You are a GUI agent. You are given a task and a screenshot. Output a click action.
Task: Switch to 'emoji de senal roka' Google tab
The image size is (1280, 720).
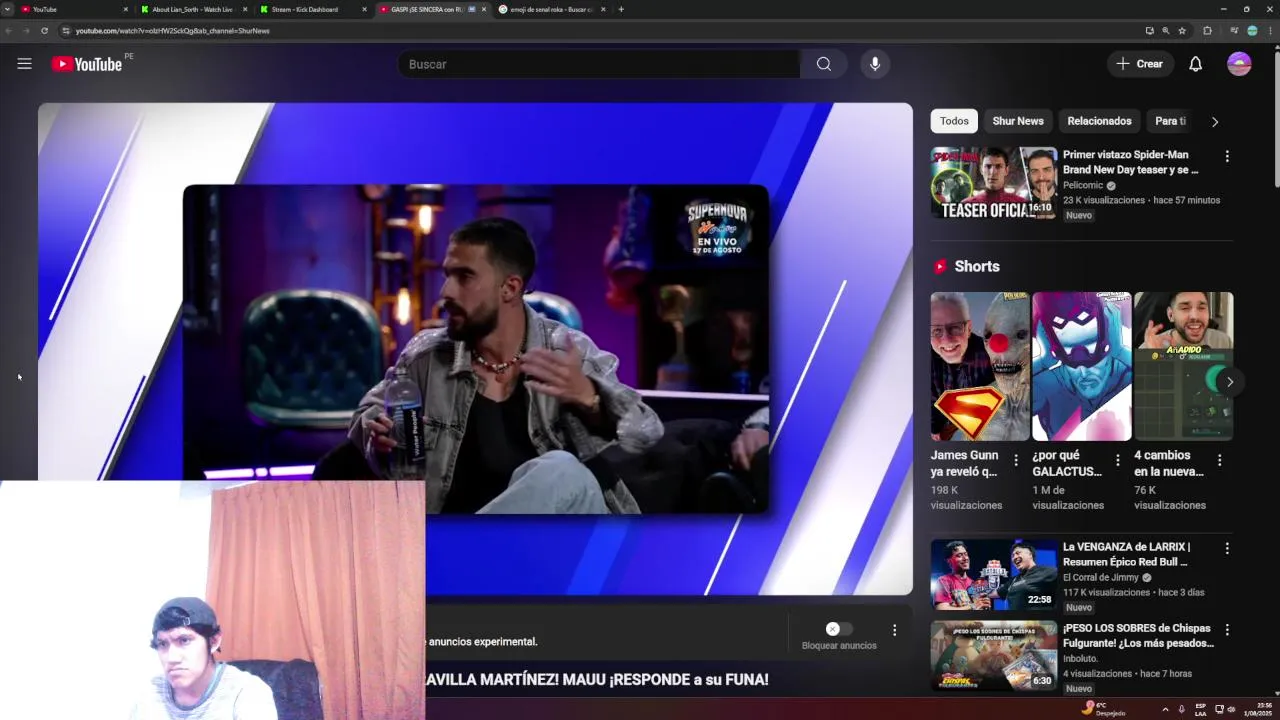552,9
